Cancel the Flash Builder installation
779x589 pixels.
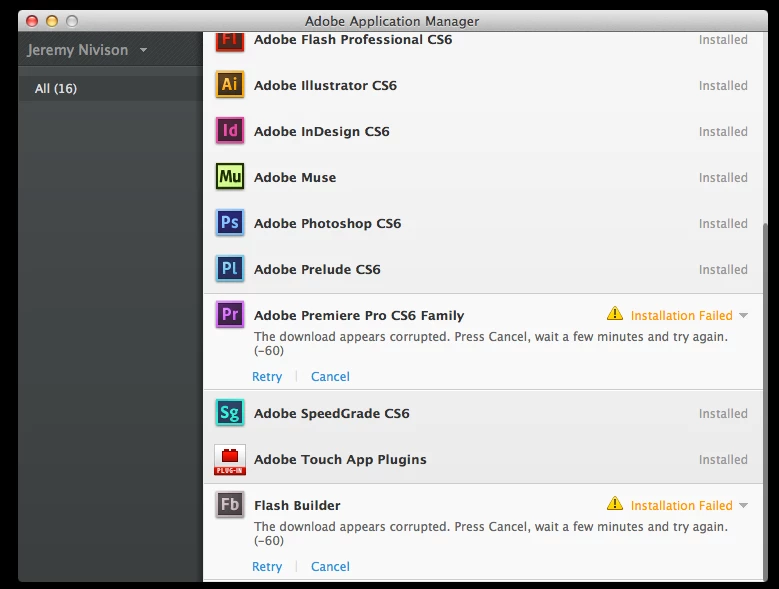pyautogui.click(x=330, y=567)
